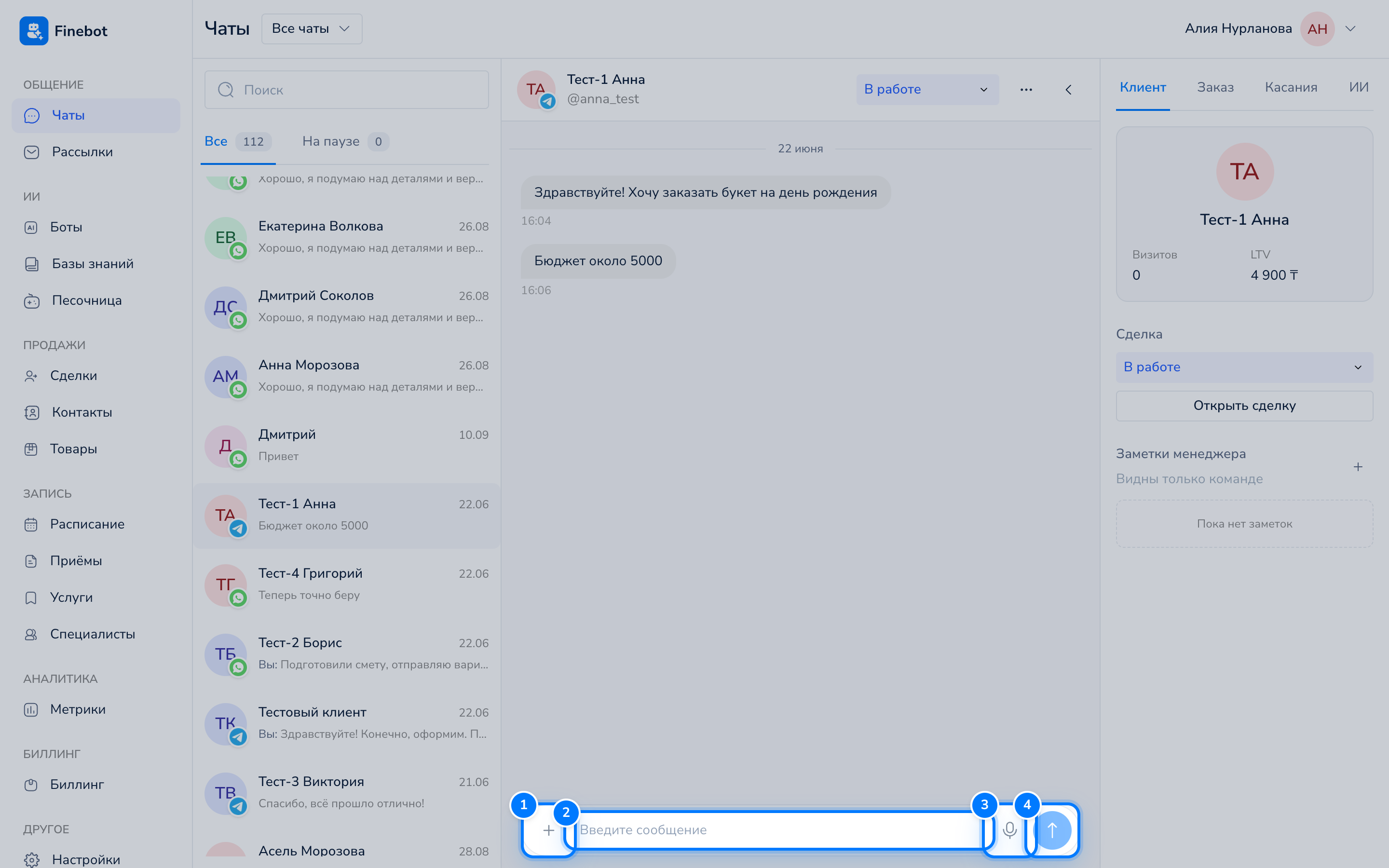This screenshot has width=1389, height=868.
Task: Select the Все chats tab
Action: click(238, 142)
